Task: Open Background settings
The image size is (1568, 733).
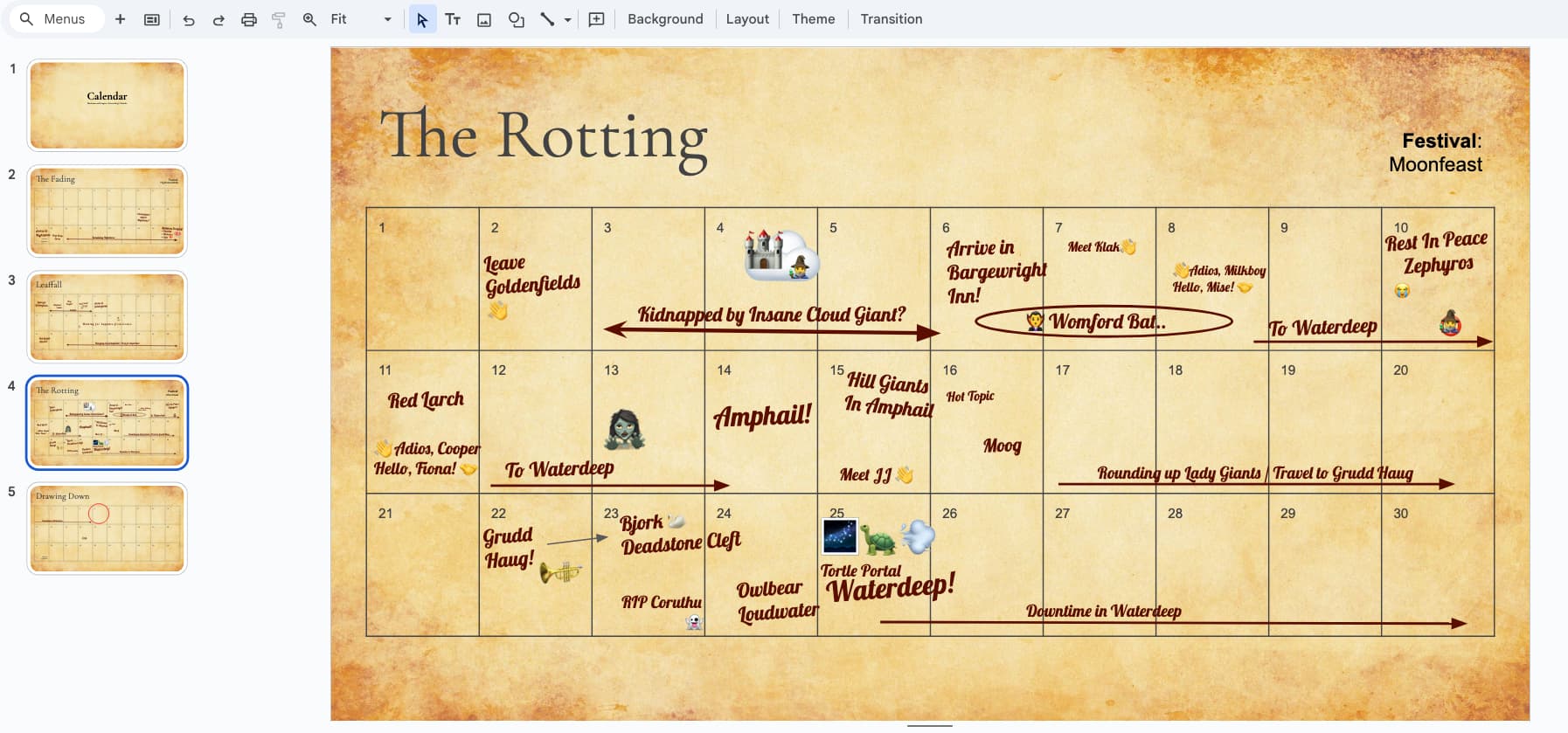Action: [x=665, y=19]
